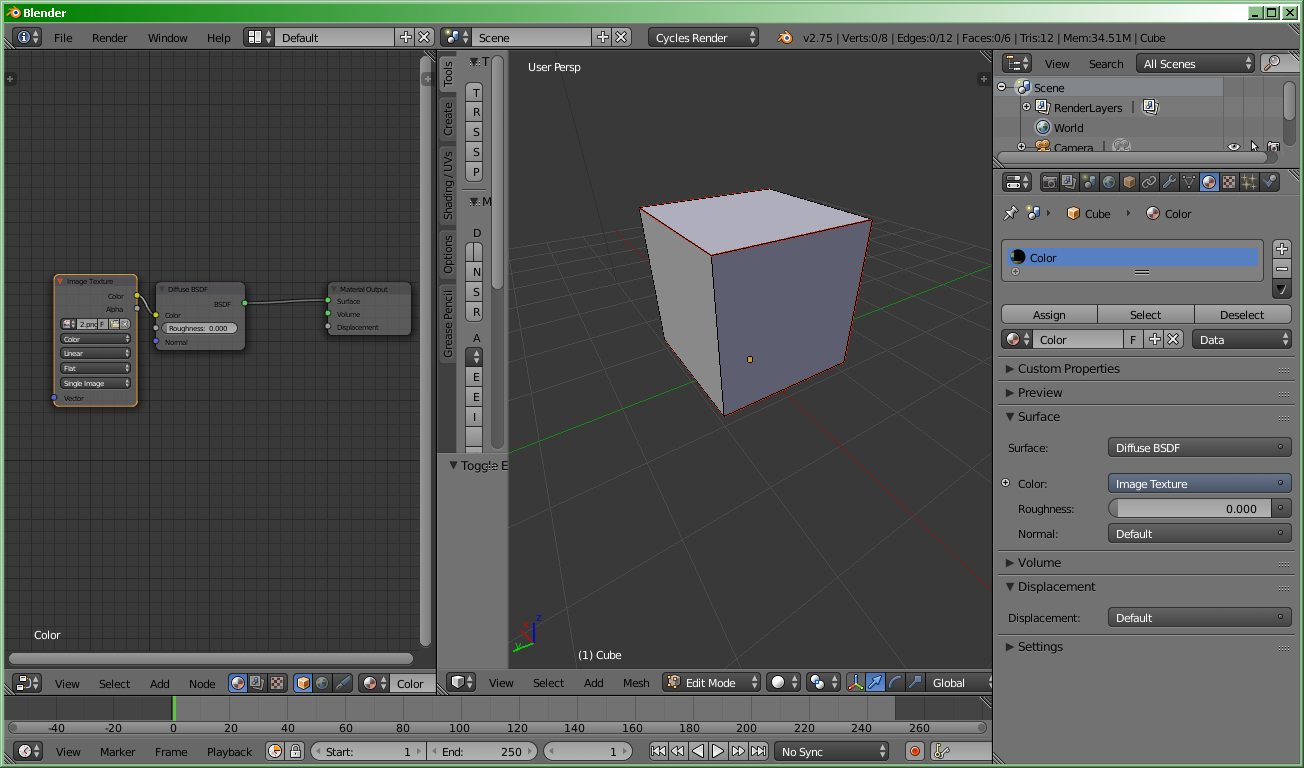Open the Mesh menu in 3D view
Image resolution: width=1304 pixels, height=768 pixels.
pos(637,683)
